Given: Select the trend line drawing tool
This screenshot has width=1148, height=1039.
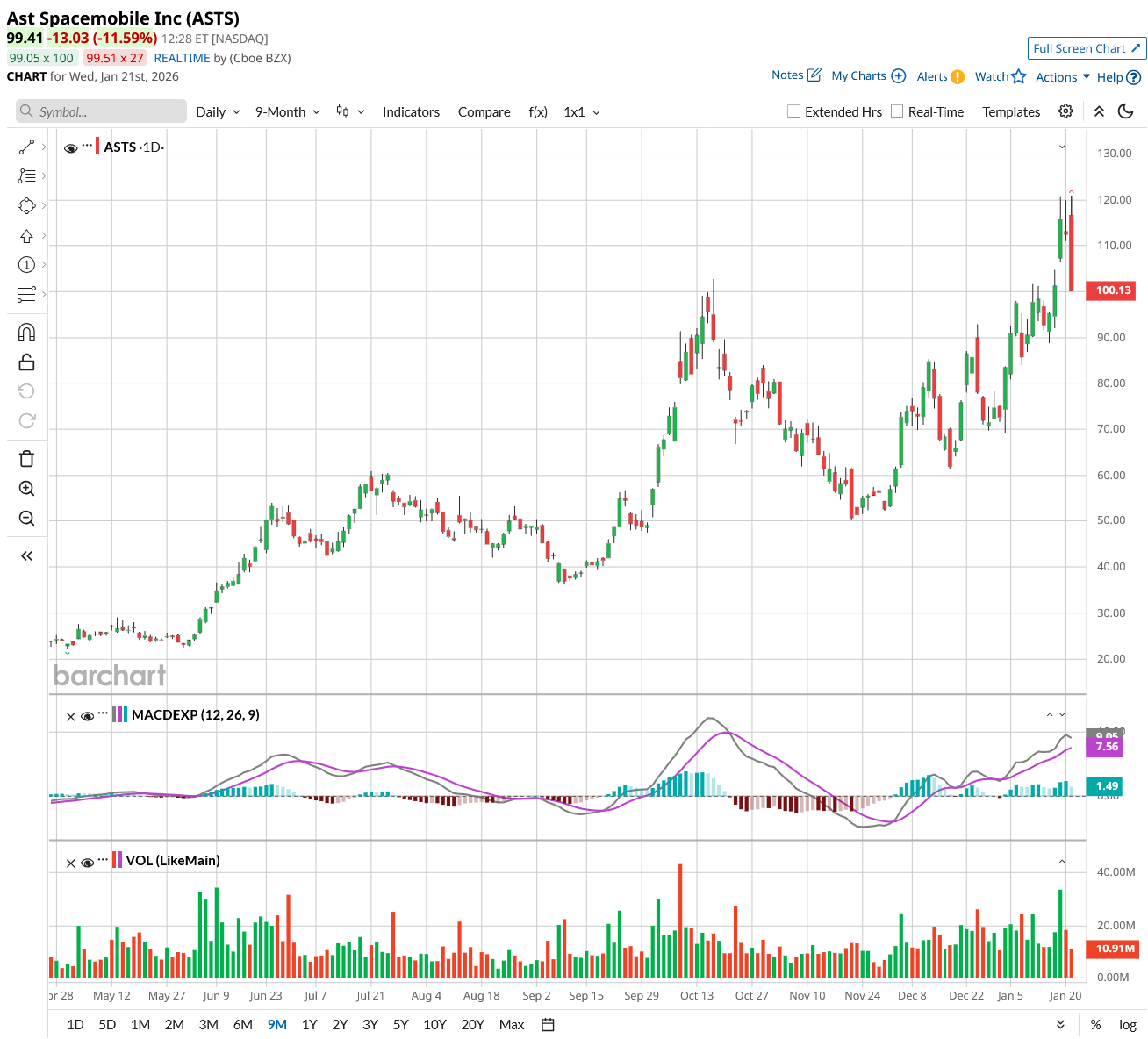Looking at the screenshot, I should [26, 147].
